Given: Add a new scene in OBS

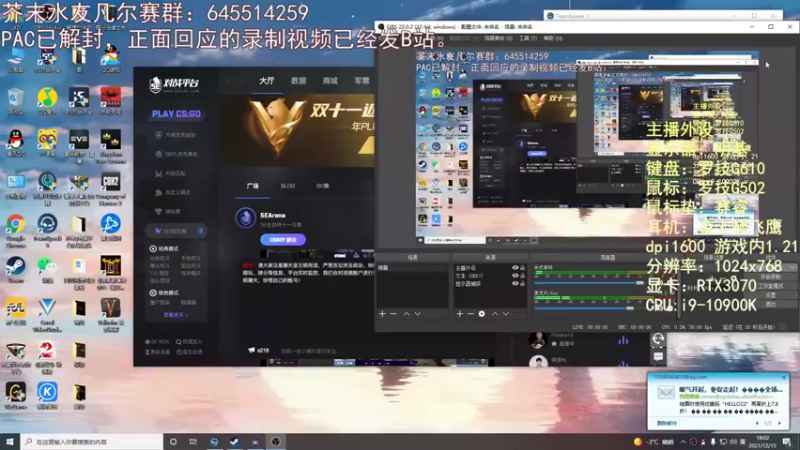Looking at the screenshot, I should tap(382, 314).
